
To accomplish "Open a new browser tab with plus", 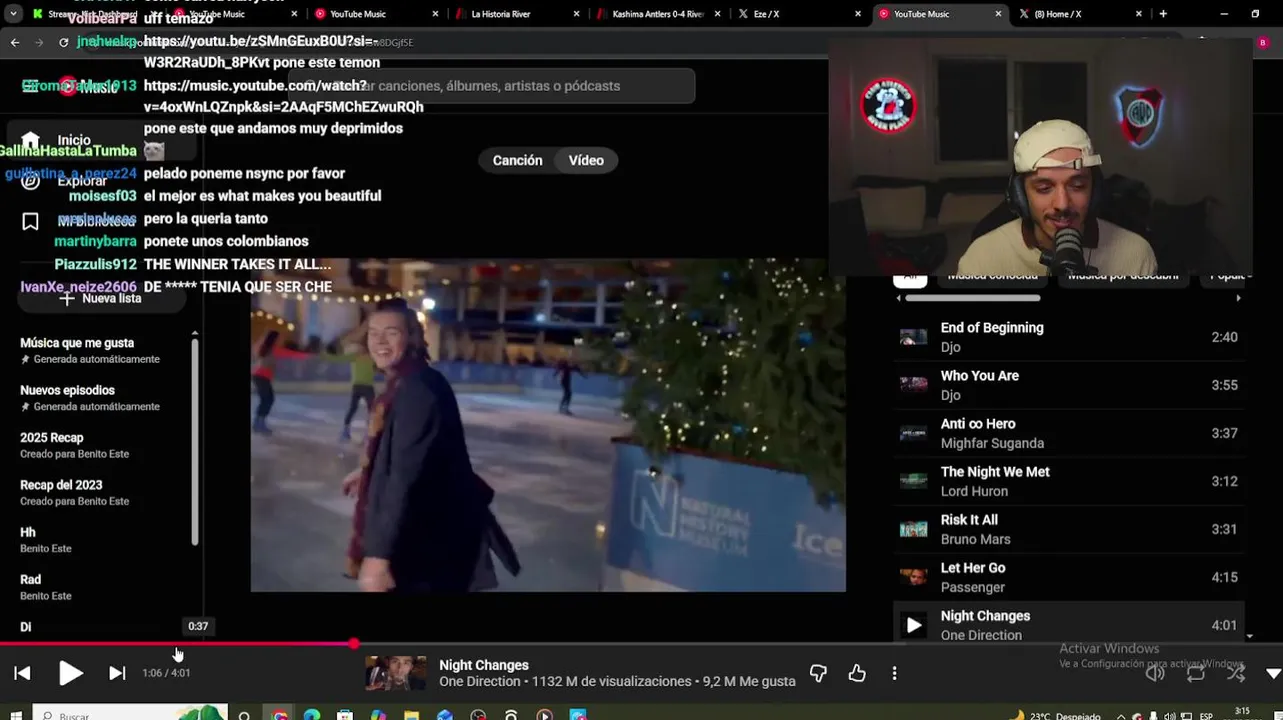I will pos(1162,14).
